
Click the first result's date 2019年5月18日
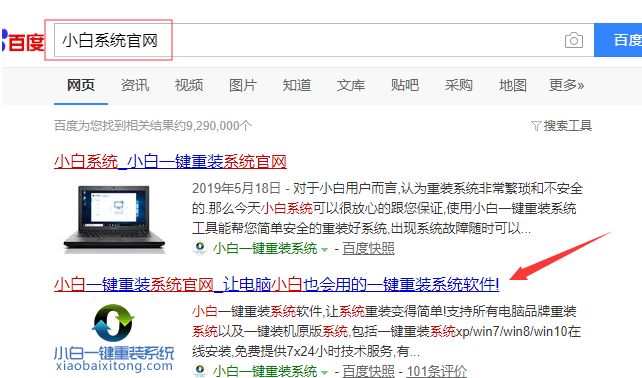tap(236, 188)
